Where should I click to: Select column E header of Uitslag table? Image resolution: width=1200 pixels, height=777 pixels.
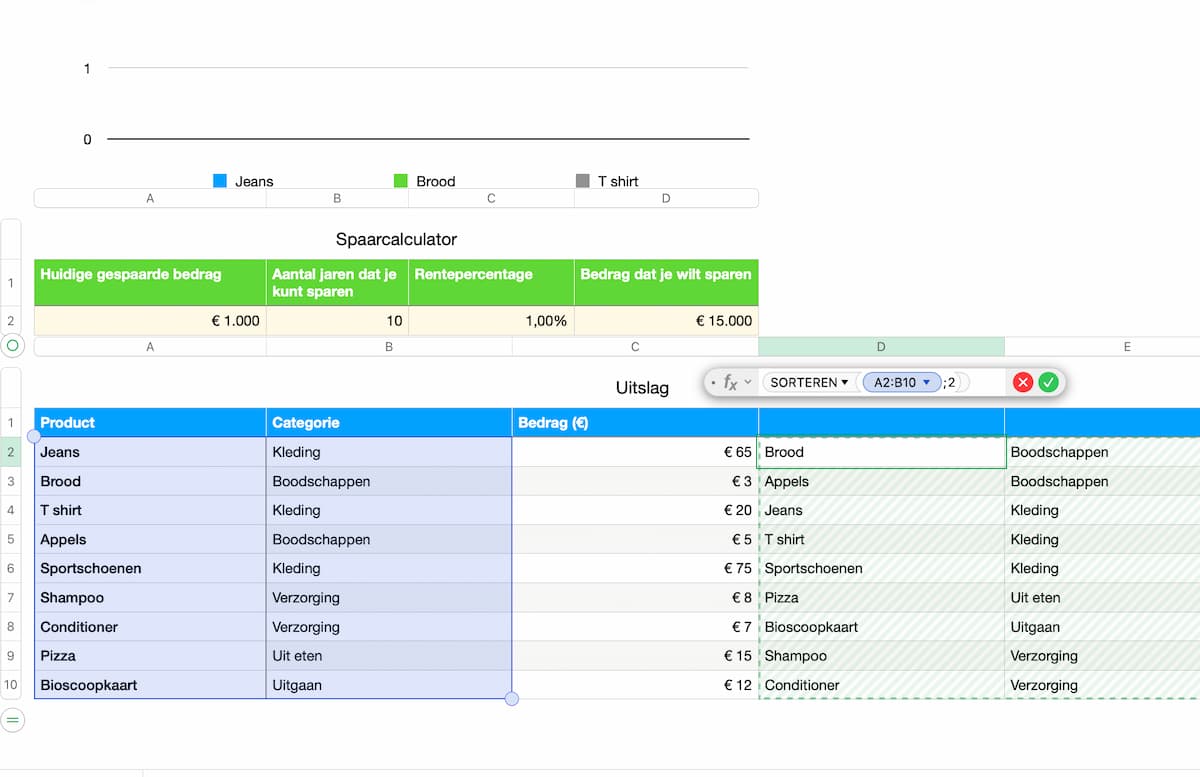(x=1102, y=347)
